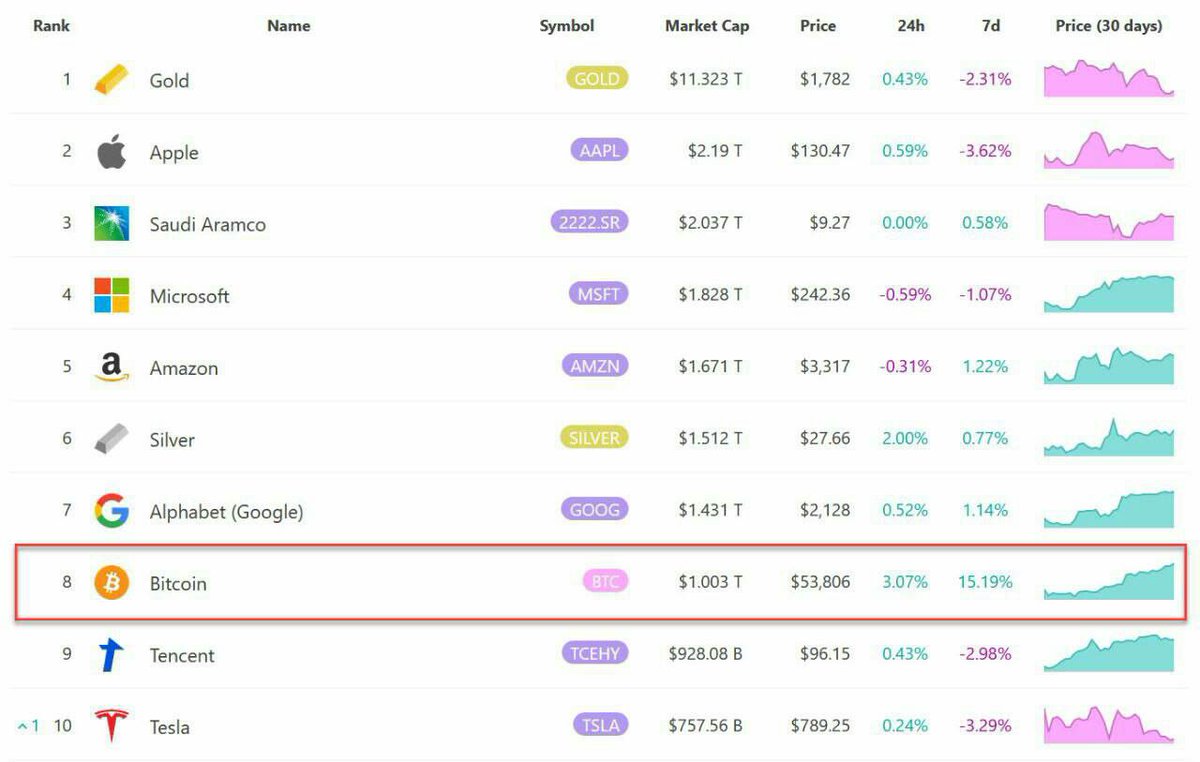This screenshot has width=1200, height=762.
Task: Sort by Price column header
Action: (x=818, y=26)
